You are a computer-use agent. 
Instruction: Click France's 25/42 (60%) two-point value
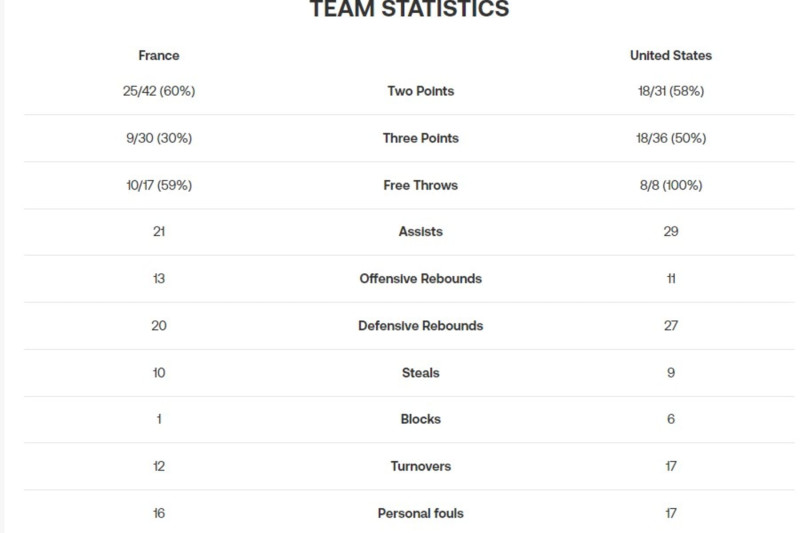(159, 91)
